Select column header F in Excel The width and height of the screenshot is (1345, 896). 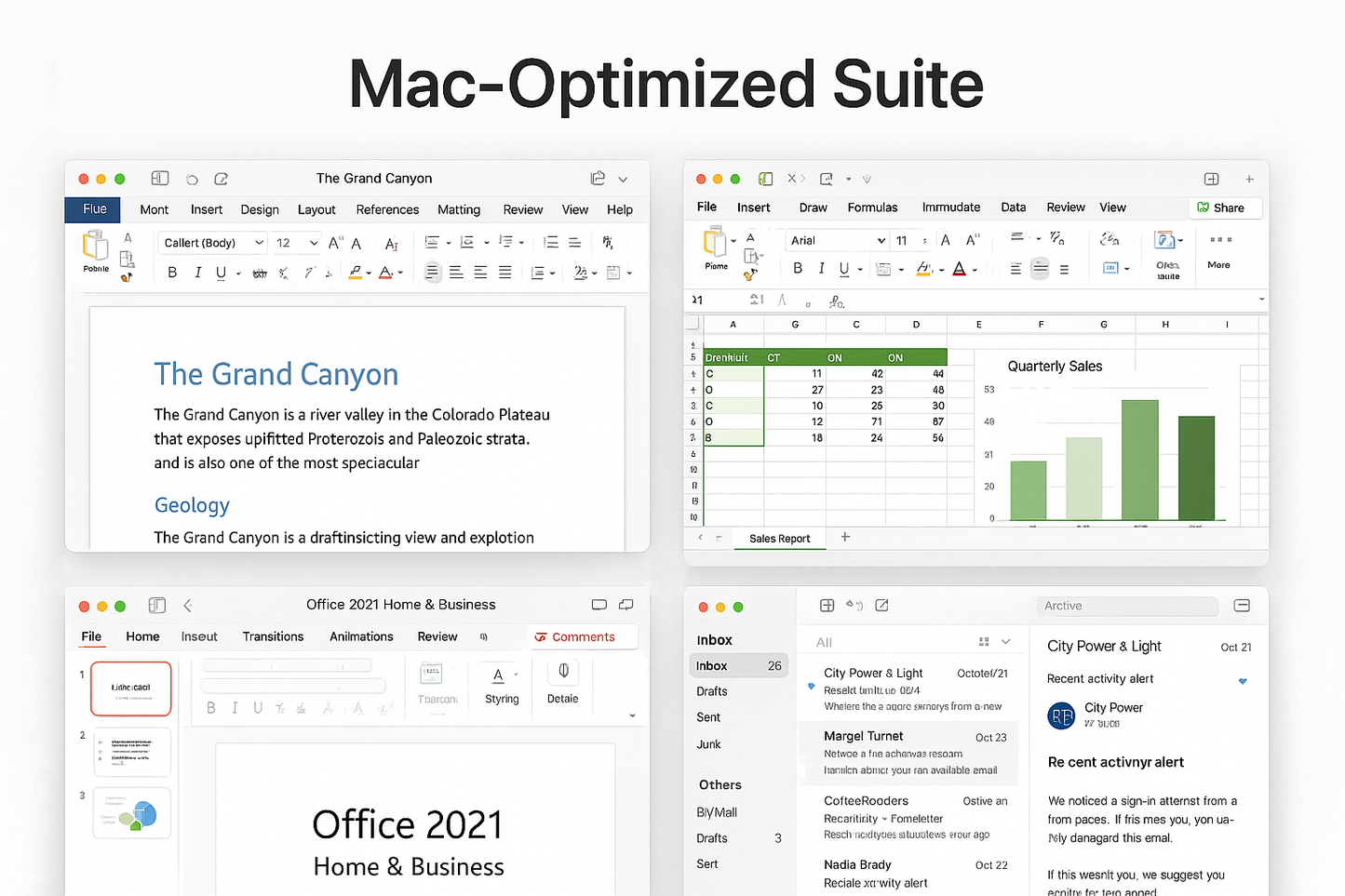[1041, 325]
